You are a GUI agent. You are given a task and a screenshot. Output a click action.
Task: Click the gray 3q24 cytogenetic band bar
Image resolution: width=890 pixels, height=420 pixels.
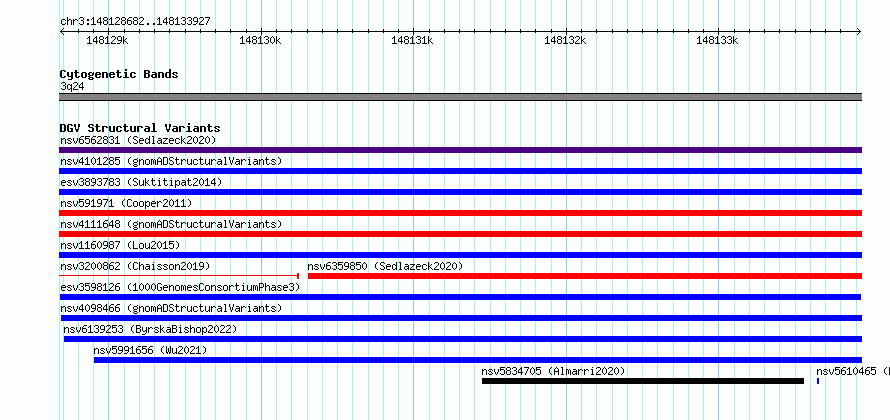pyautogui.click(x=460, y=97)
